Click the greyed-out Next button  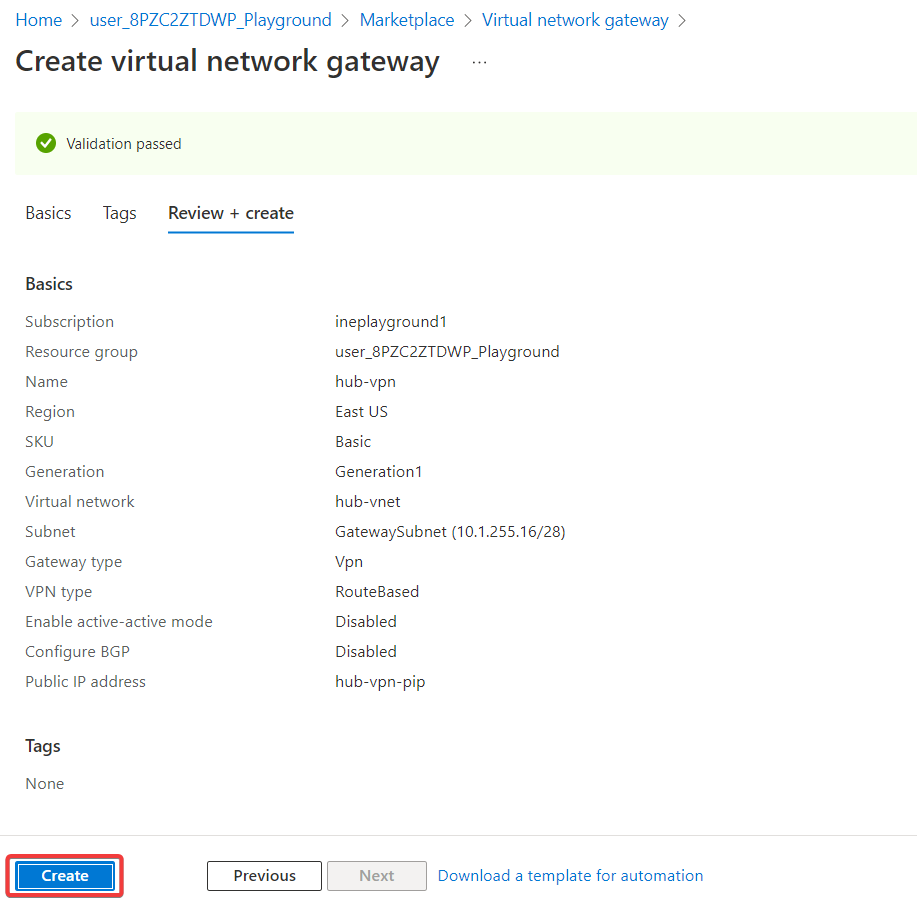coord(376,876)
